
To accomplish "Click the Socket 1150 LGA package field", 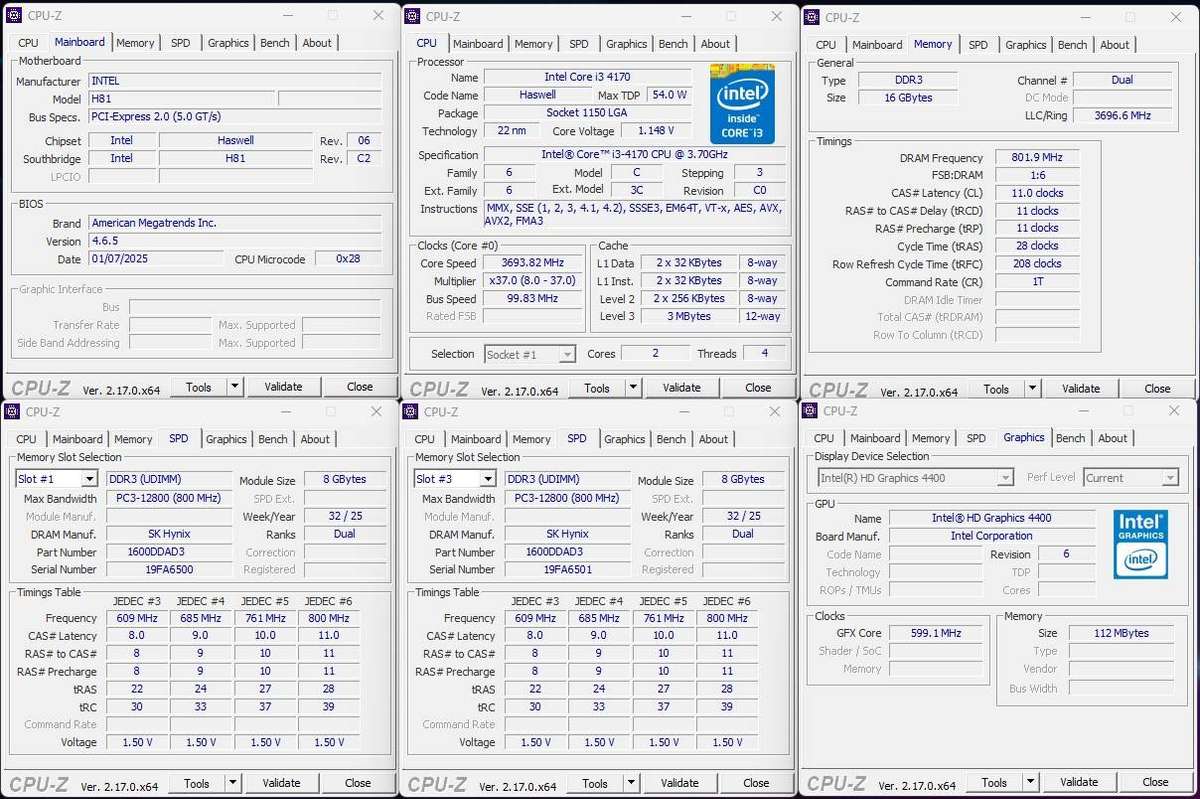I will coord(588,113).
